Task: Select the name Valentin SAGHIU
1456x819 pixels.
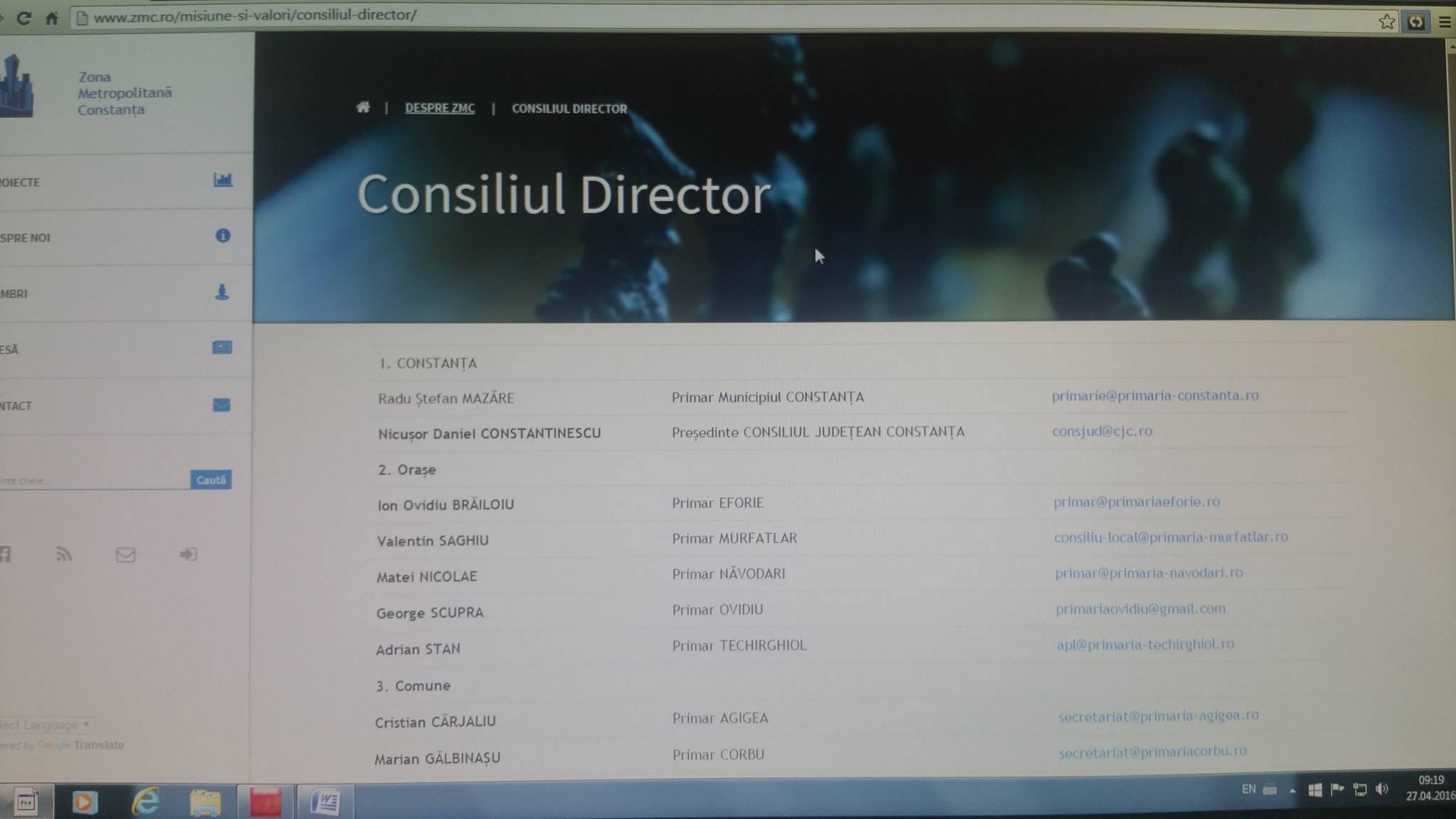Action: coord(432,540)
